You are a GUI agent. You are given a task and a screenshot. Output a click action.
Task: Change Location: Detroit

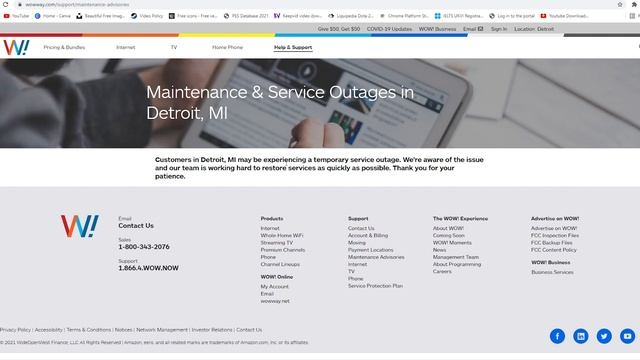534,29
